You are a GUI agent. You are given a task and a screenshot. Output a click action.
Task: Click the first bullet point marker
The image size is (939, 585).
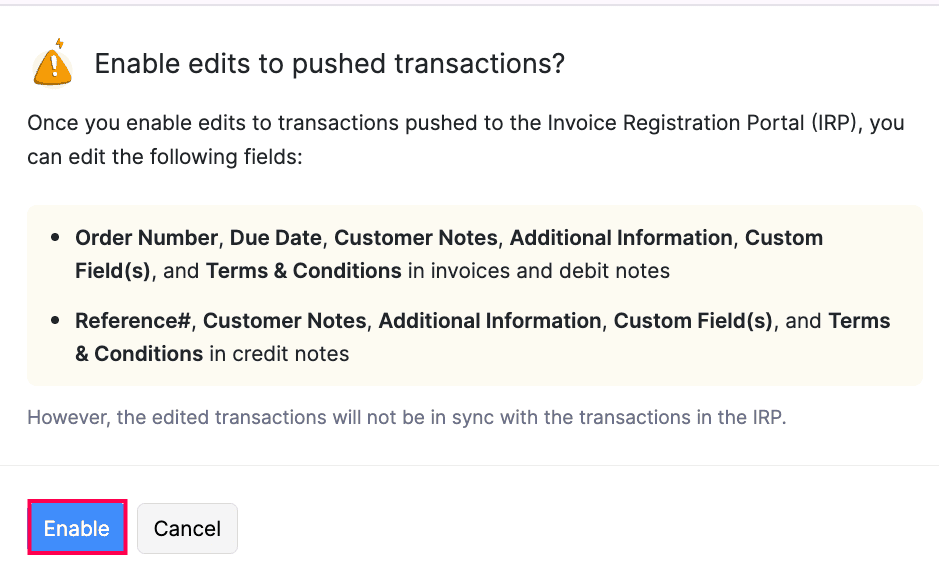[54, 239]
